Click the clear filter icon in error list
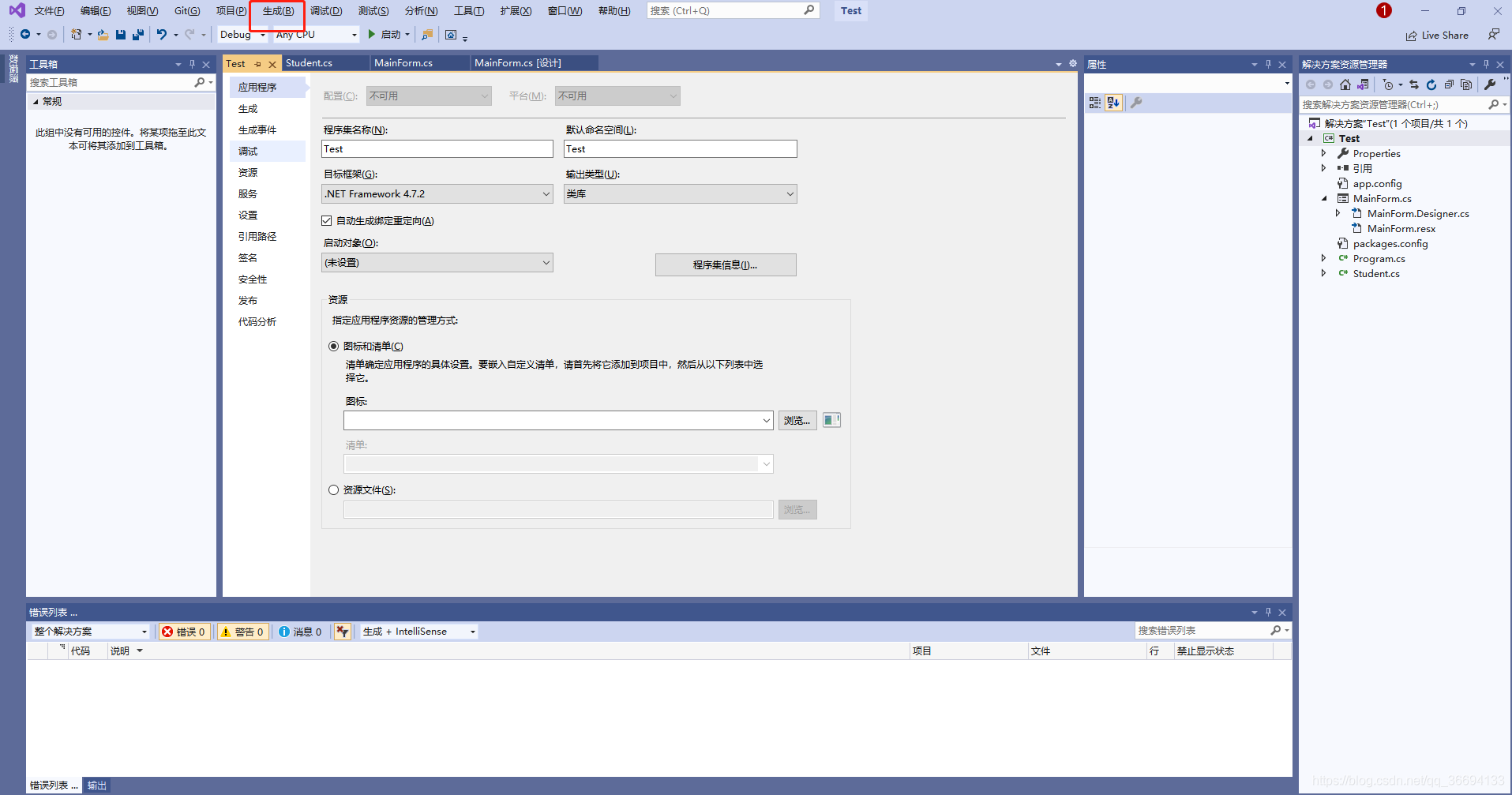 pyautogui.click(x=343, y=632)
